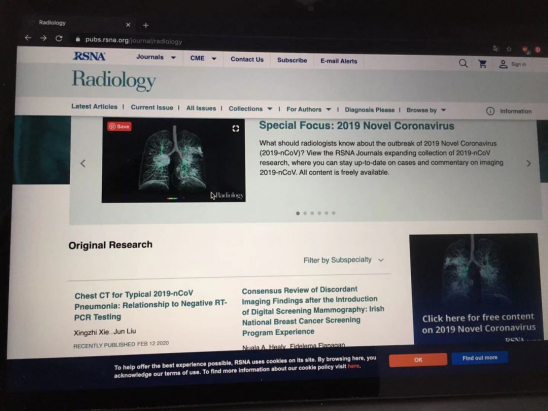Click author Xingzhi Xie
Viewport: 548px width, 411px height.
point(92,332)
